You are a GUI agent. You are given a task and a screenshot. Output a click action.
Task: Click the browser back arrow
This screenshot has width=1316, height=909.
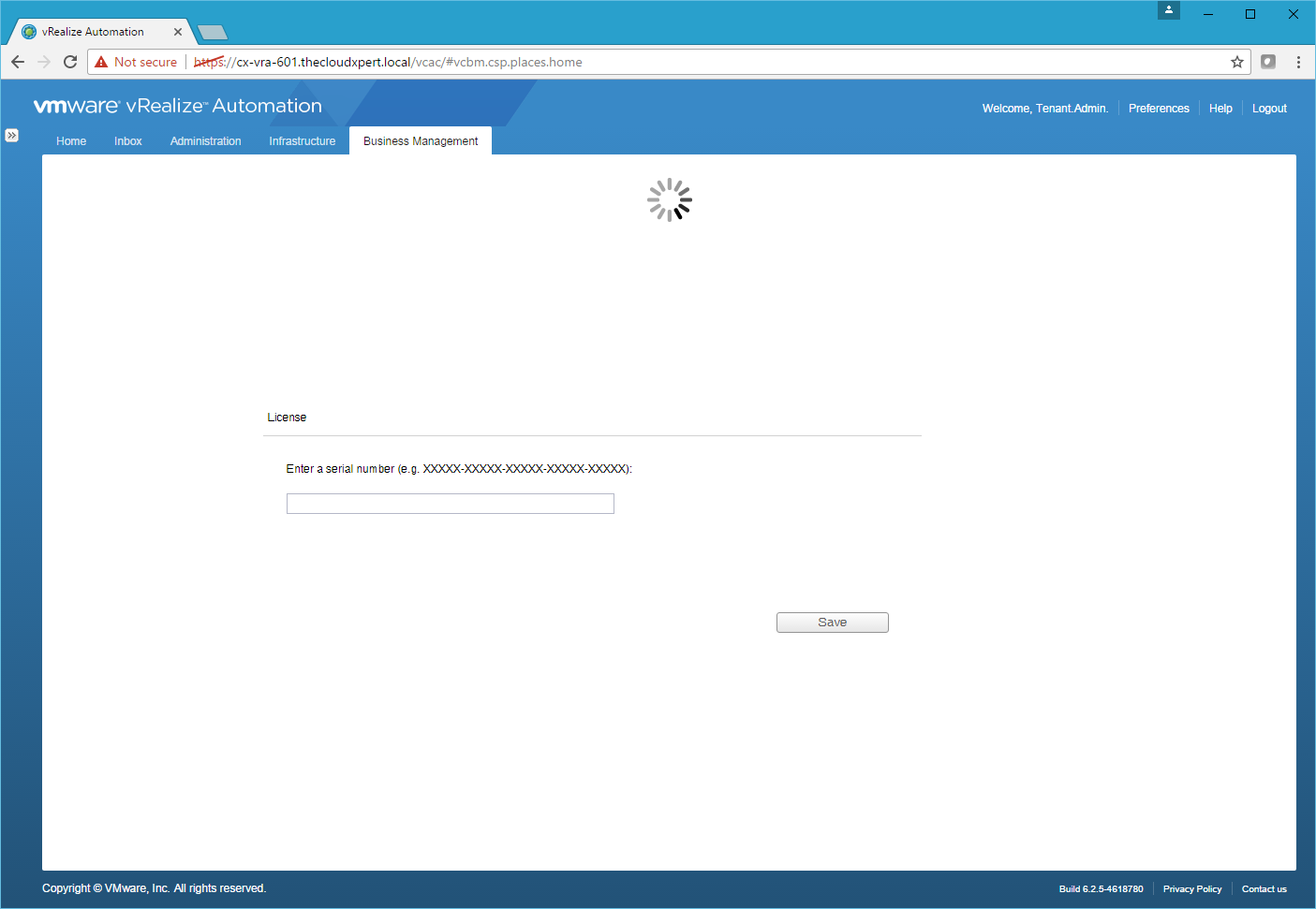coord(18,62)
